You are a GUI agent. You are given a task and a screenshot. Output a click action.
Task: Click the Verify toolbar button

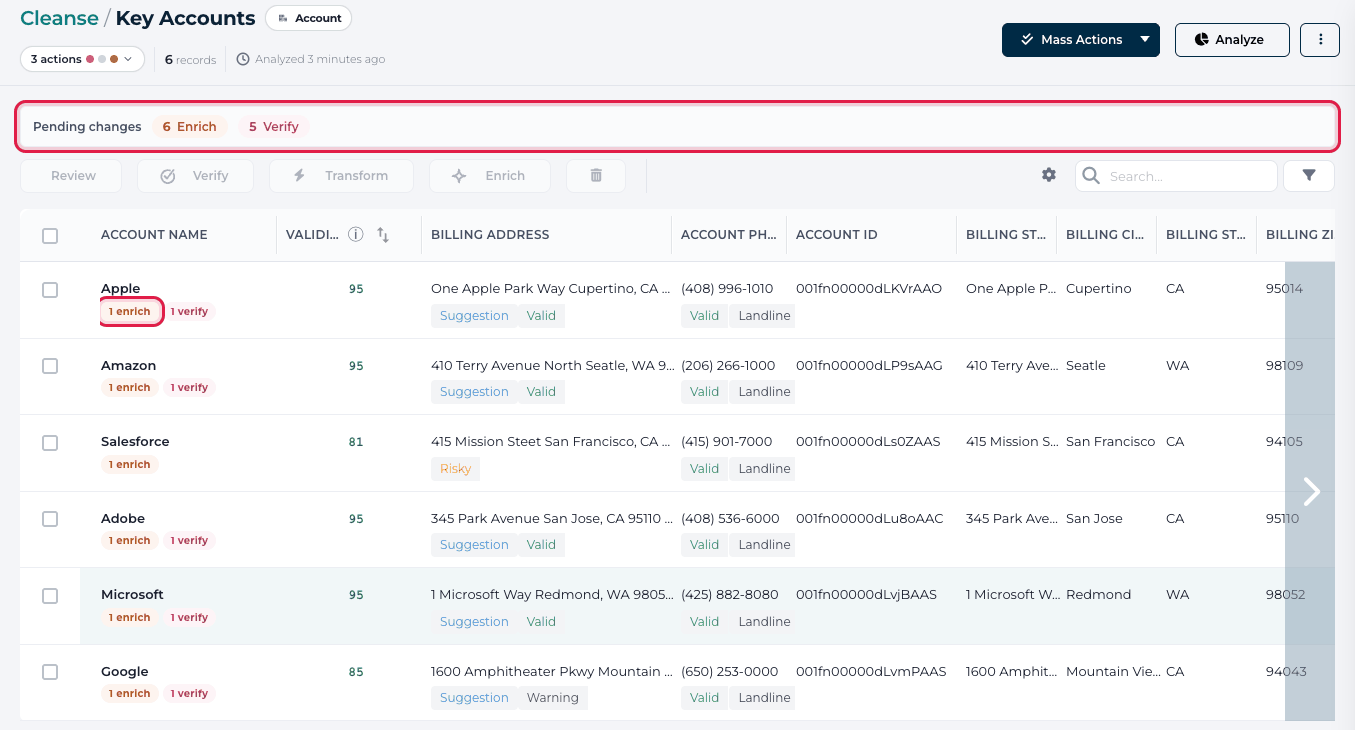pos(195,175)
